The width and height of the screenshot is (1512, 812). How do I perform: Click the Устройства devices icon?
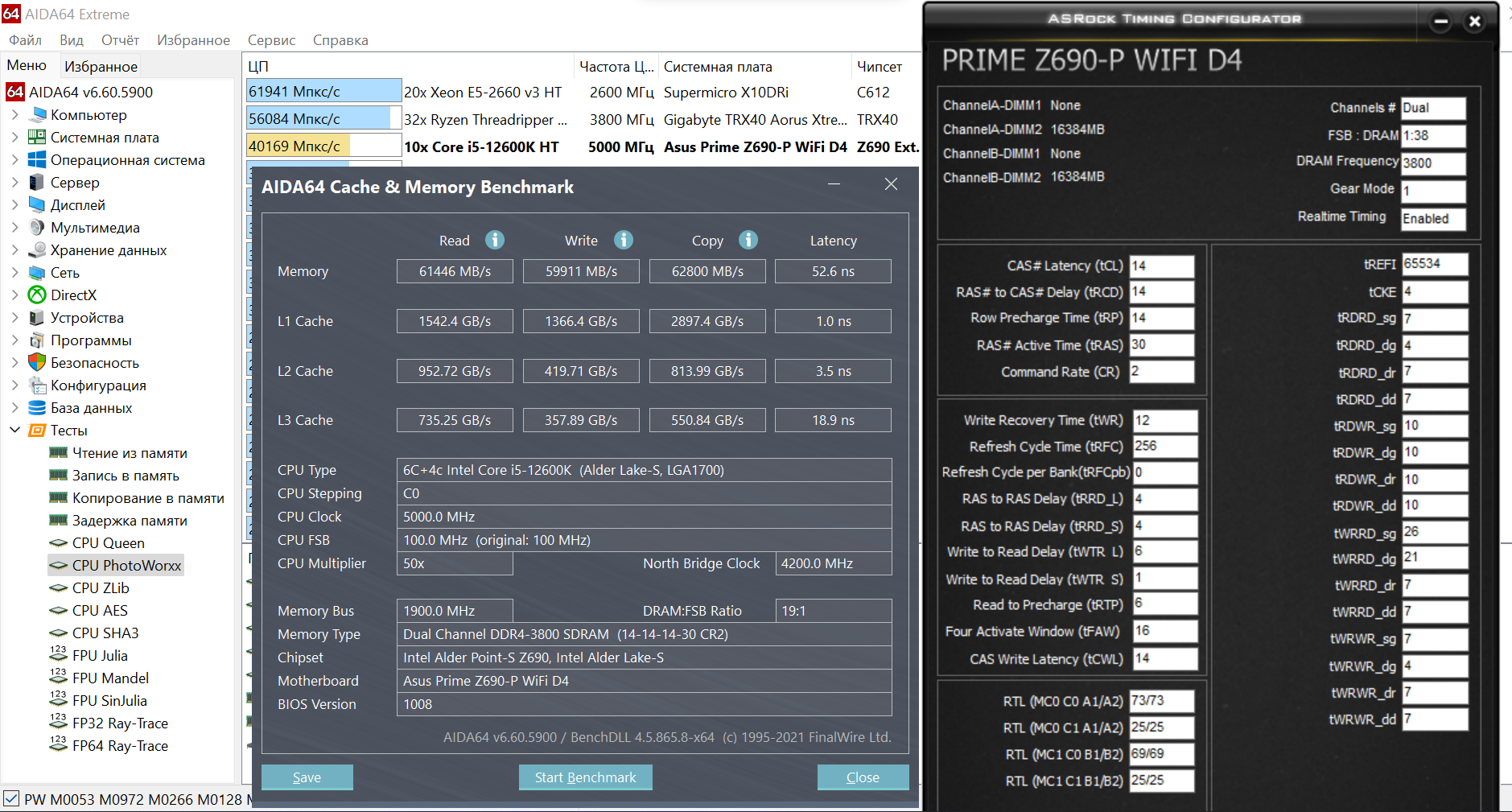coord(37,318)
